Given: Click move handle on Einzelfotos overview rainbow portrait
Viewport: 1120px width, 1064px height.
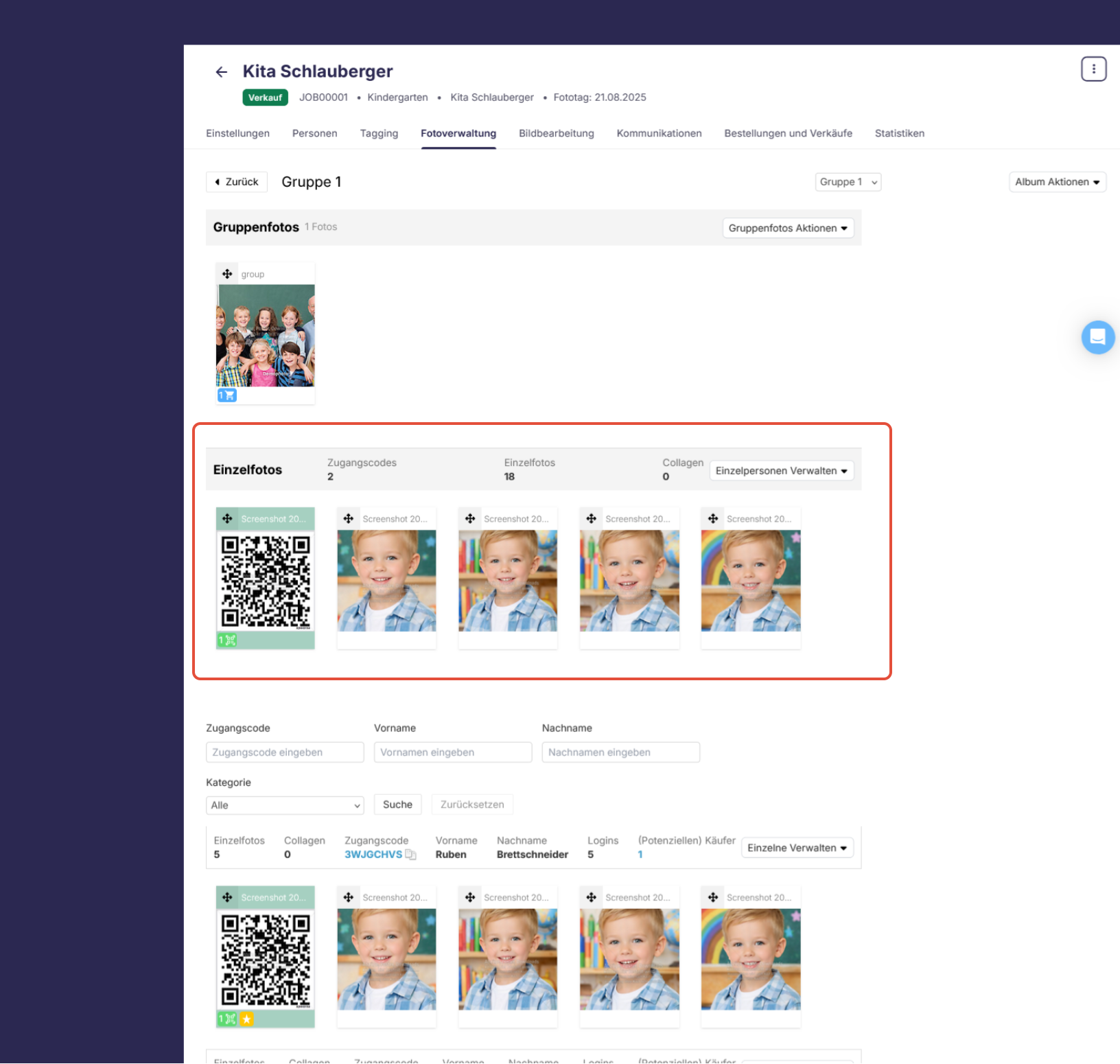Looking at the screenshot, I should [713, 519].
